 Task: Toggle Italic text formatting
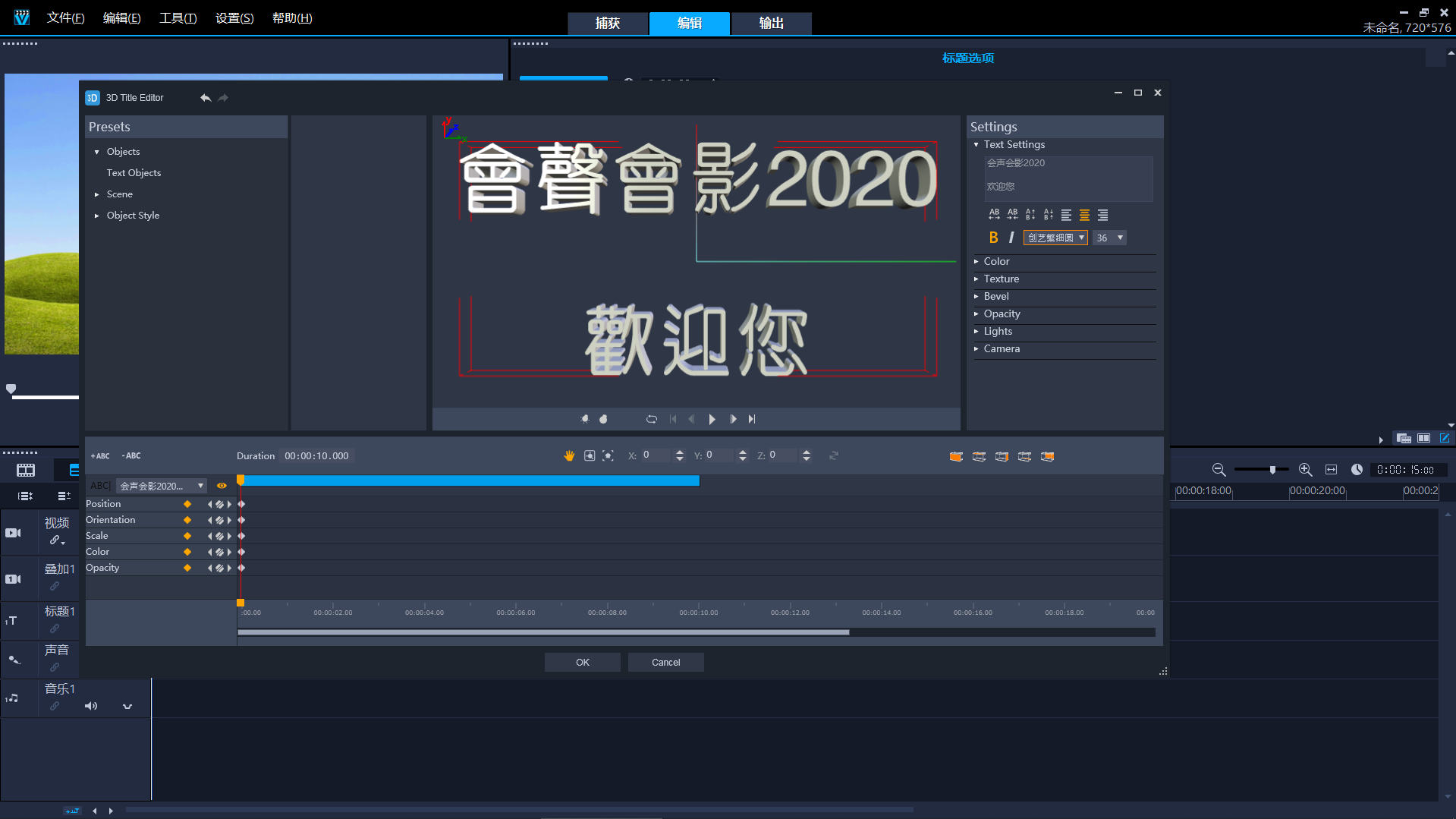[x=1011, y=238]
